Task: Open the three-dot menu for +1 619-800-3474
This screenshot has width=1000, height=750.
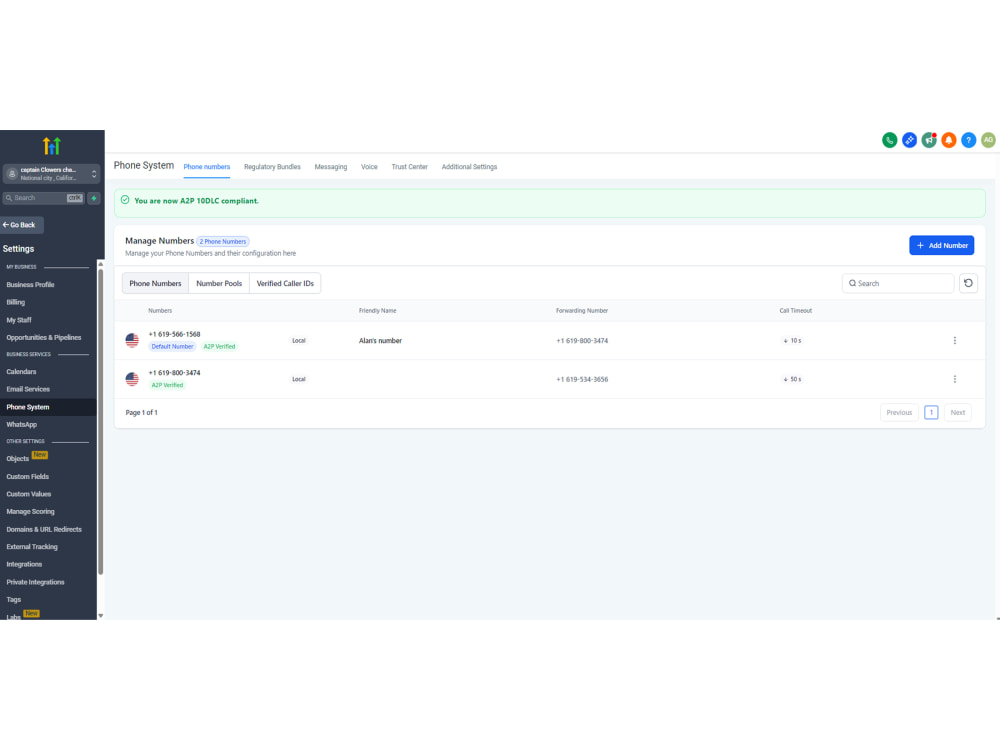Action: coord(954,379)
